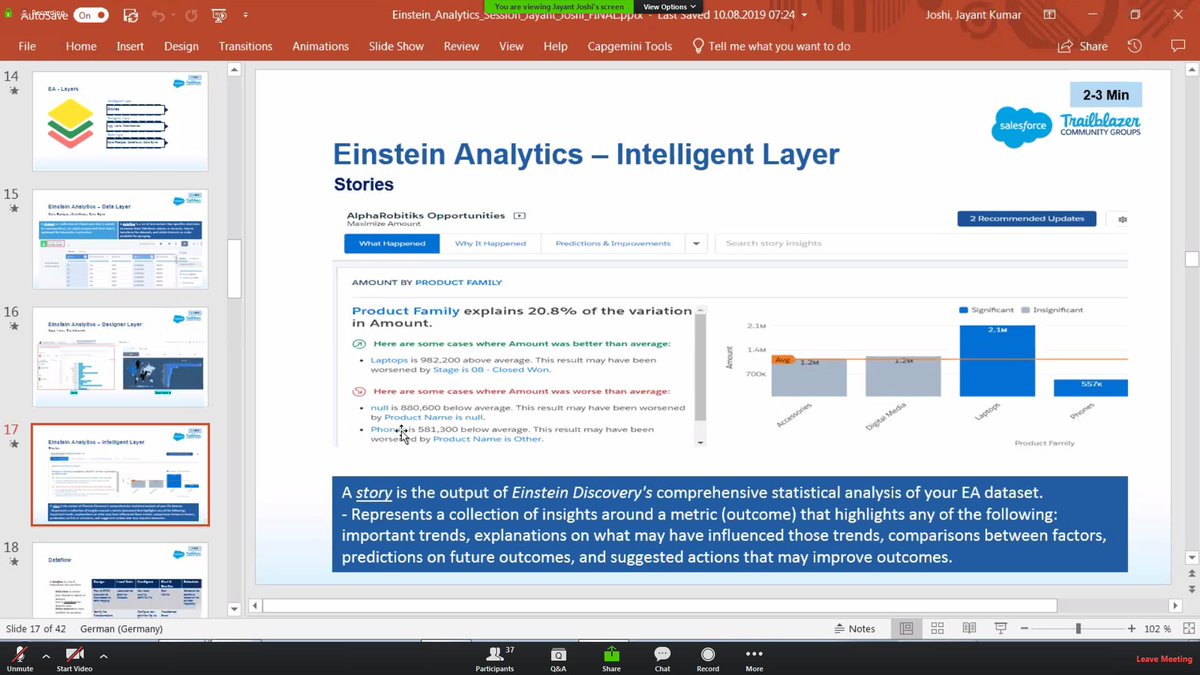Click the Share button in ribbon

1083,46
